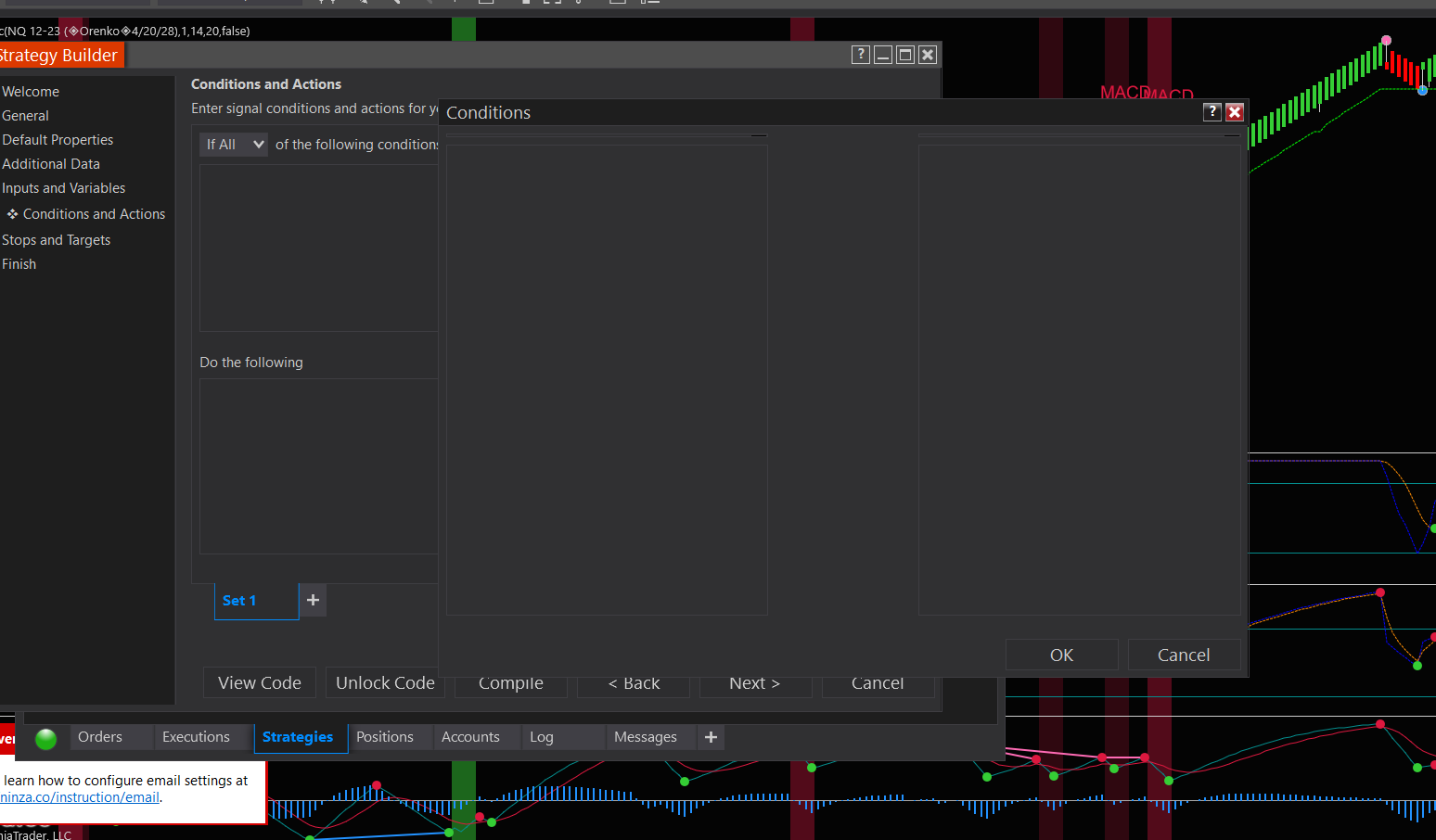Close the Conditions dialog with the red X
Viewport: 1436px width, 840px height.
[x=1235, y=112]
